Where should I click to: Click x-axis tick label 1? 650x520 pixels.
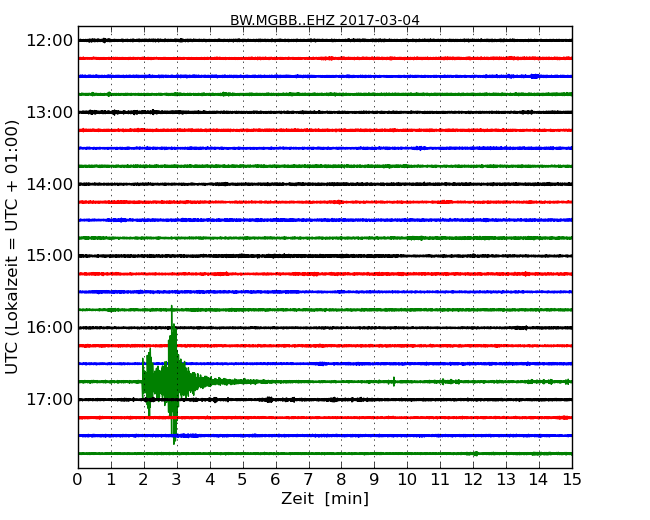(111, 480)
